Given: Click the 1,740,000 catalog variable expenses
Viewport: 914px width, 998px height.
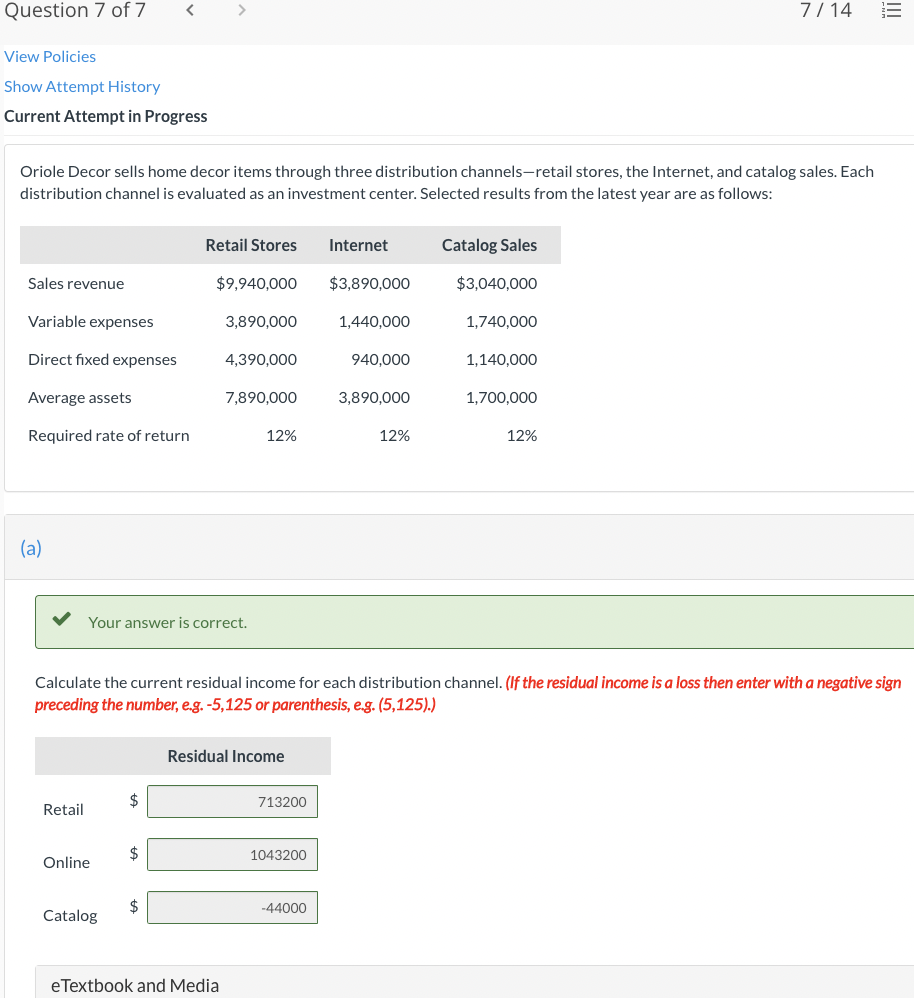Looking at the screenshot, I should pos(502,321).
